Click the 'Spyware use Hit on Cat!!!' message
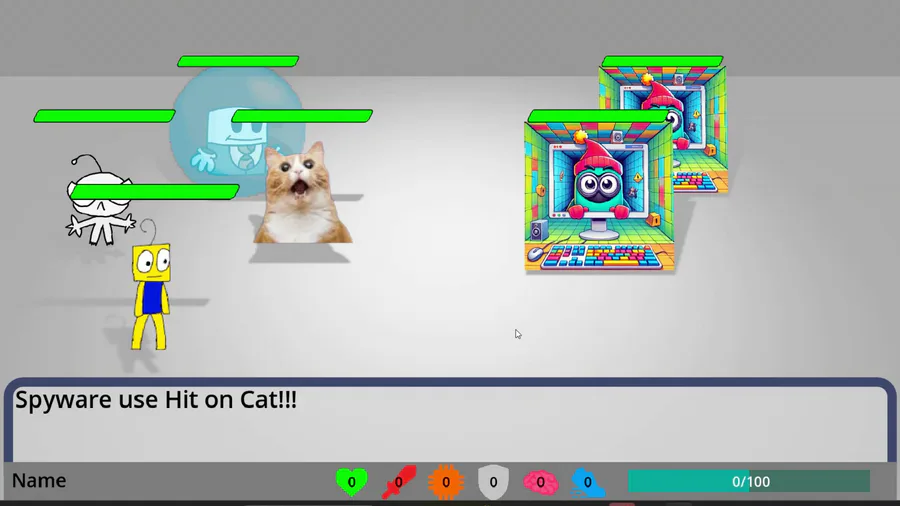 point(156,399)
